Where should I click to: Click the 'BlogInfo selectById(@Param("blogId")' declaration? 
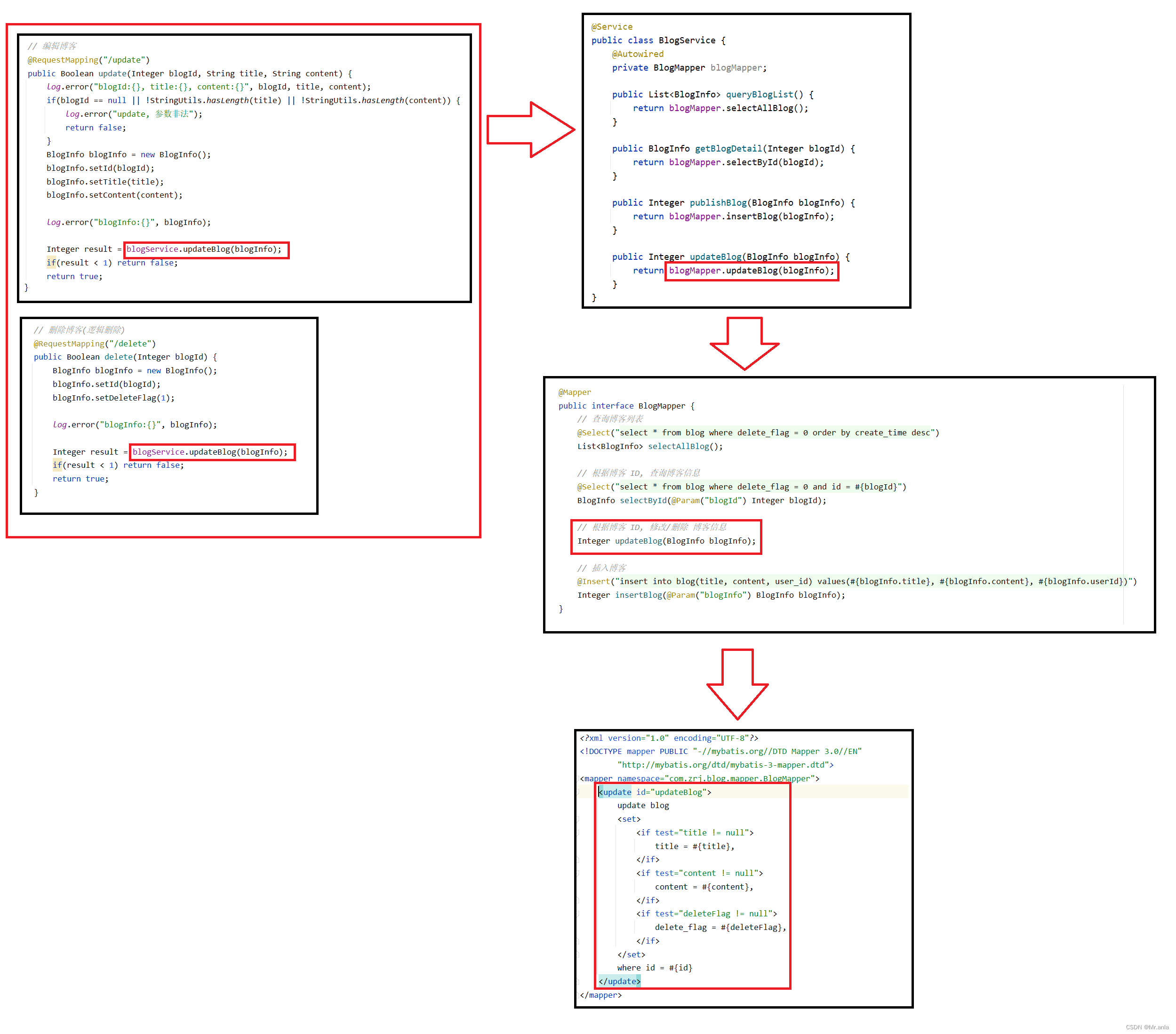click(702, 501)
